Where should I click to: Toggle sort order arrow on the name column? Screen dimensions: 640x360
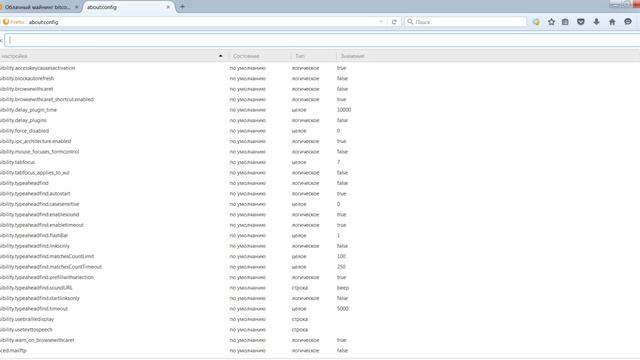click(220, 56)
